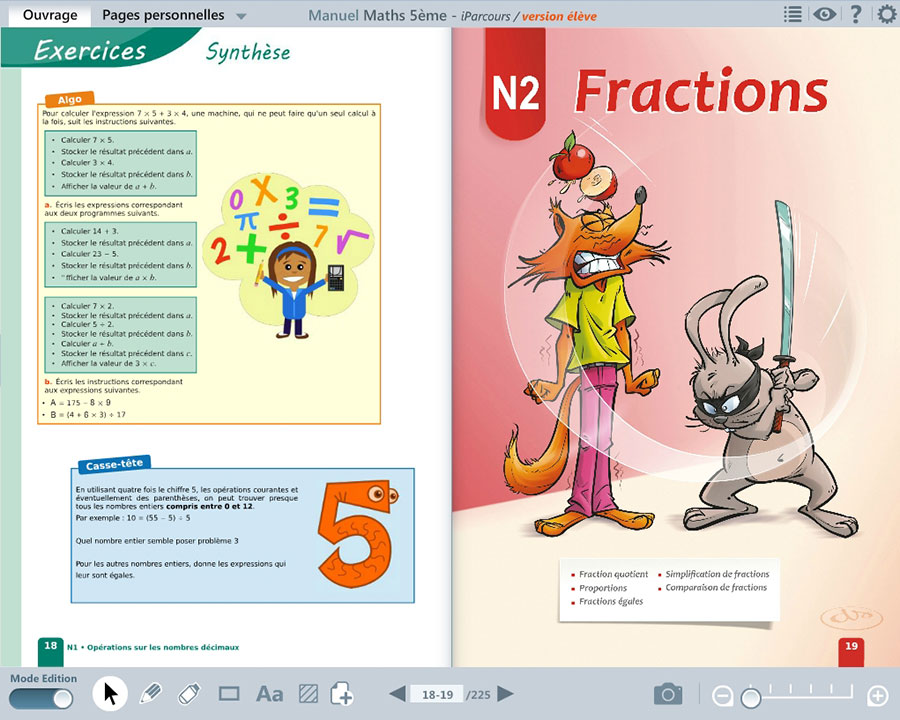Click the page number field 18-19
The image size is (900, 720).
438,695
